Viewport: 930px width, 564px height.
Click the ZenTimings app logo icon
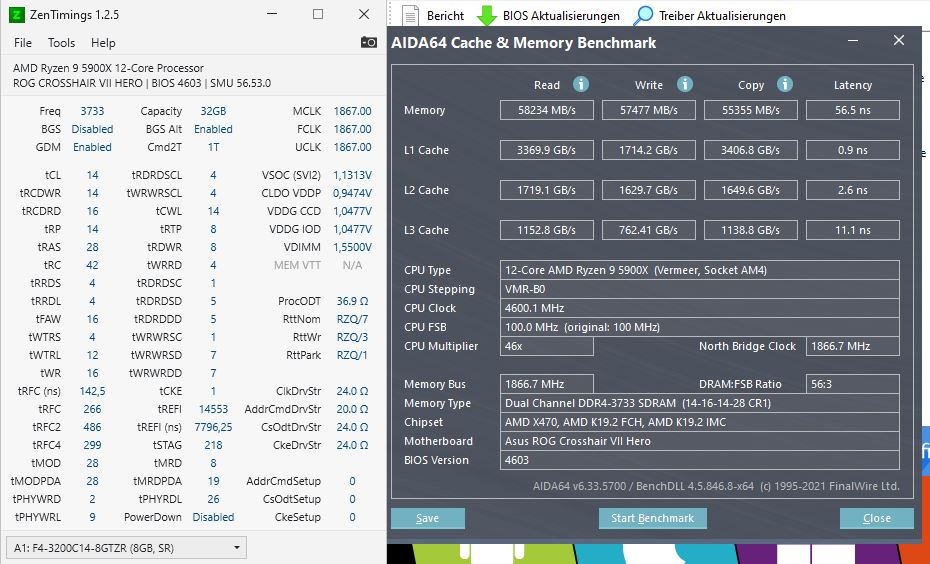(17, 15)
